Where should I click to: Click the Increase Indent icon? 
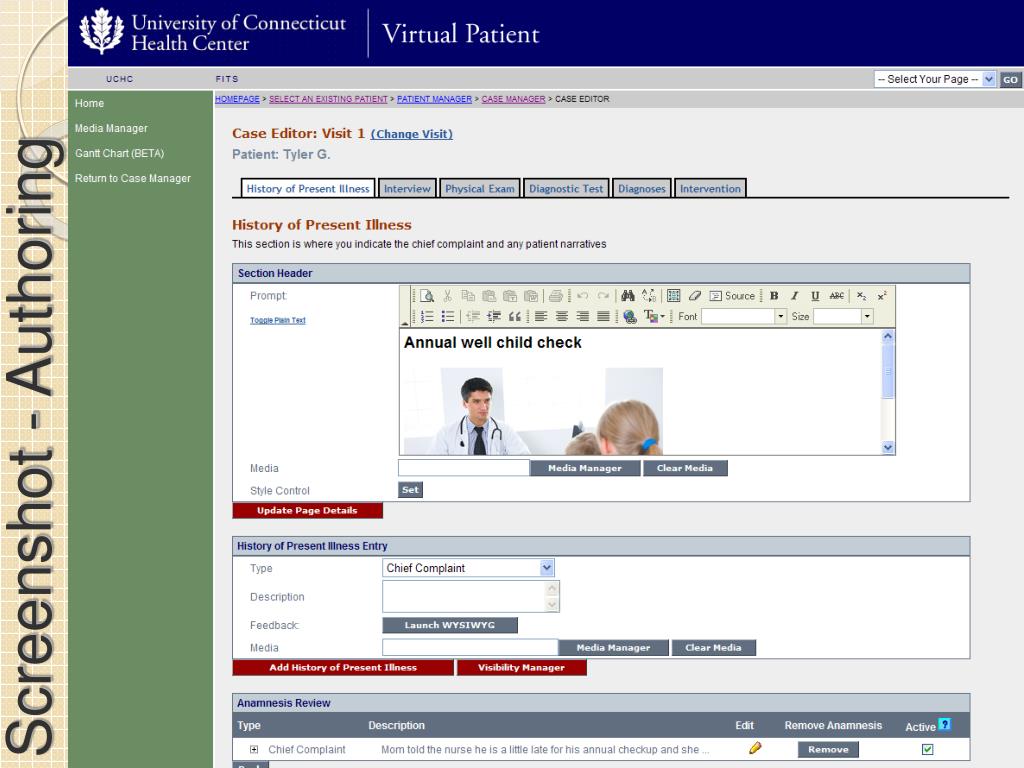coord(494,317)
